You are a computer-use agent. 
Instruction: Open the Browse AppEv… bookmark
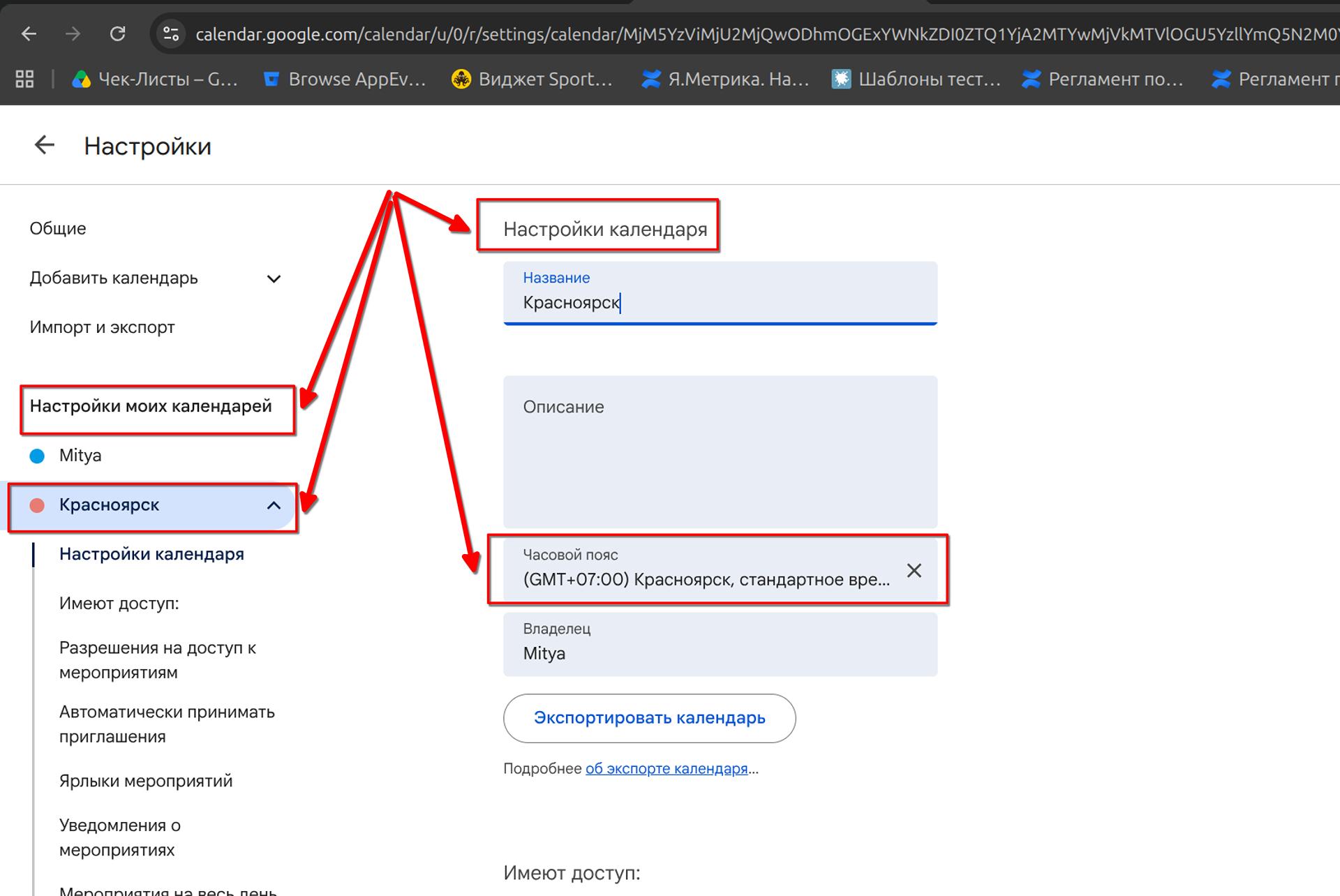click(x=345, y=80)
